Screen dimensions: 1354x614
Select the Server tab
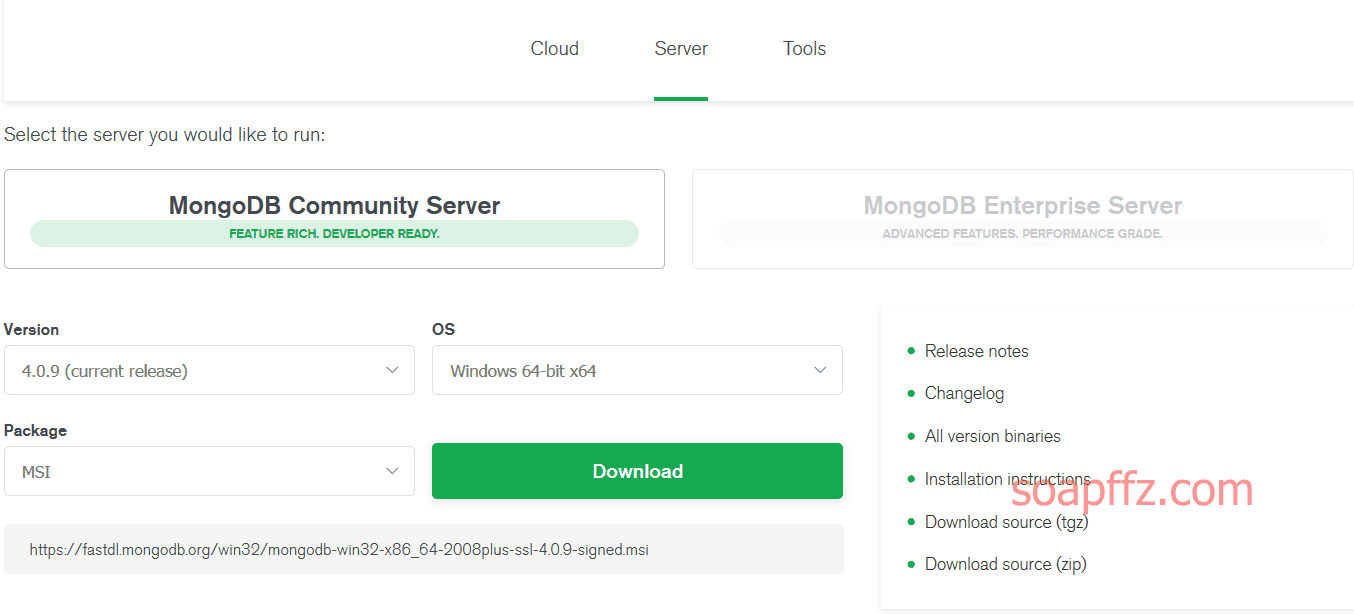[x=681, y=48]
